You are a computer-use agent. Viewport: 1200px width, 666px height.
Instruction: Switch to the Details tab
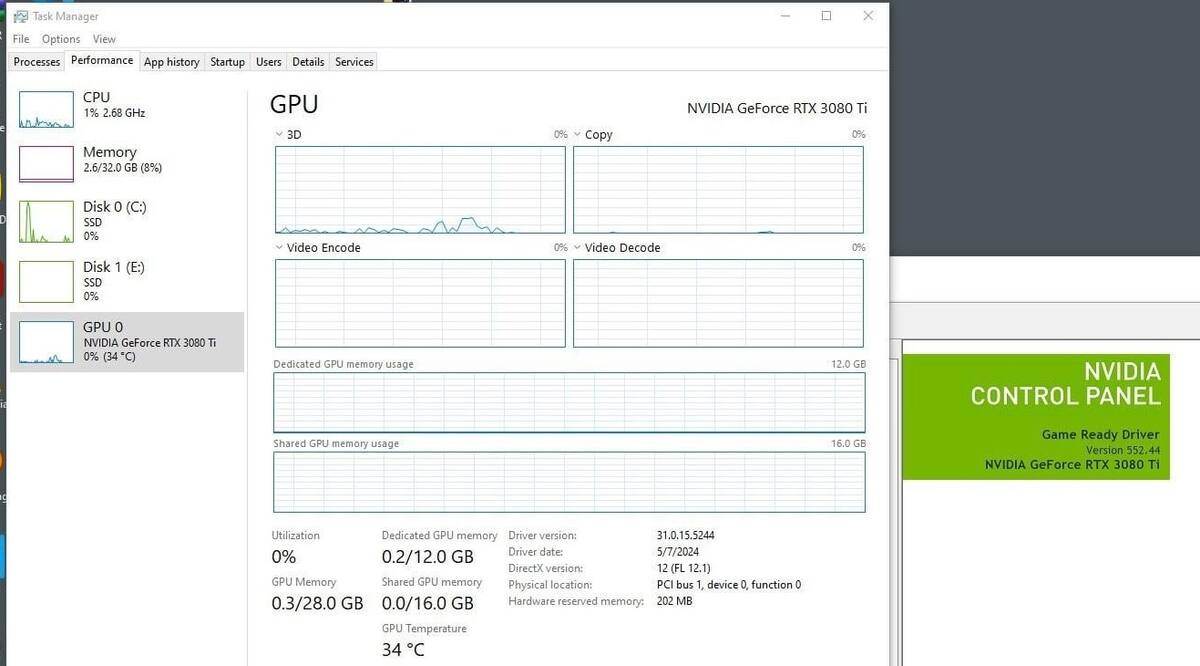point(308,62)
